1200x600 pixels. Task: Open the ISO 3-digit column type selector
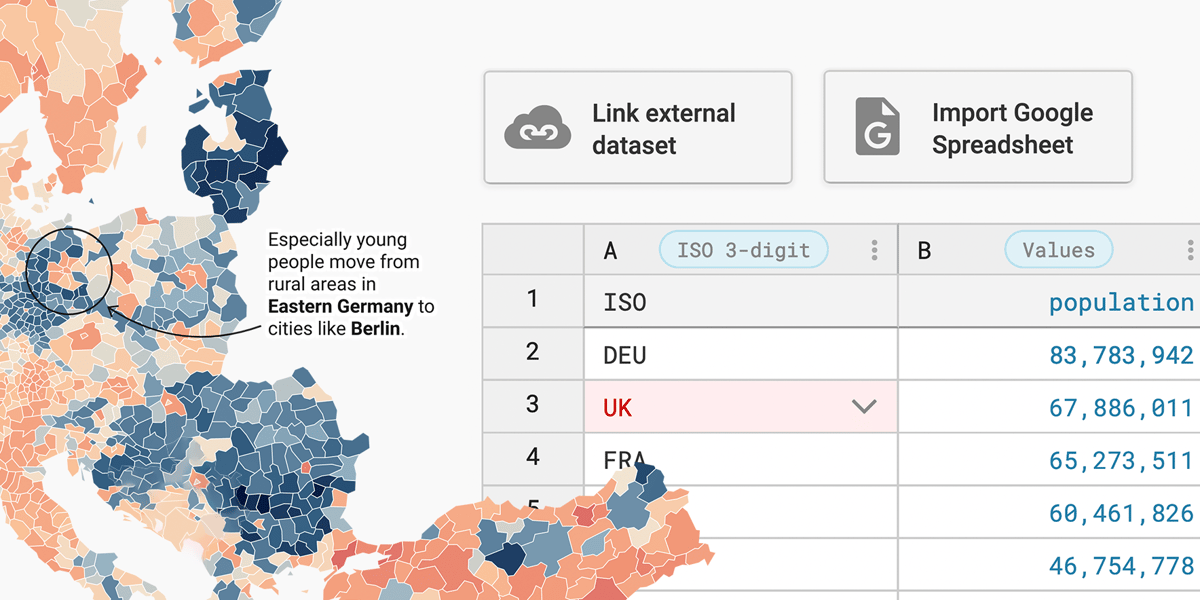coord(743,250)
